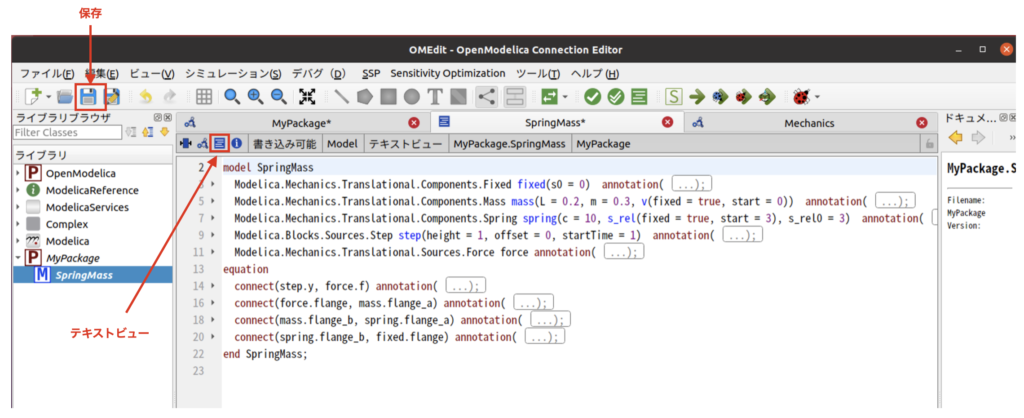
Task: Switch to Text View button
Action: [220, 143]
